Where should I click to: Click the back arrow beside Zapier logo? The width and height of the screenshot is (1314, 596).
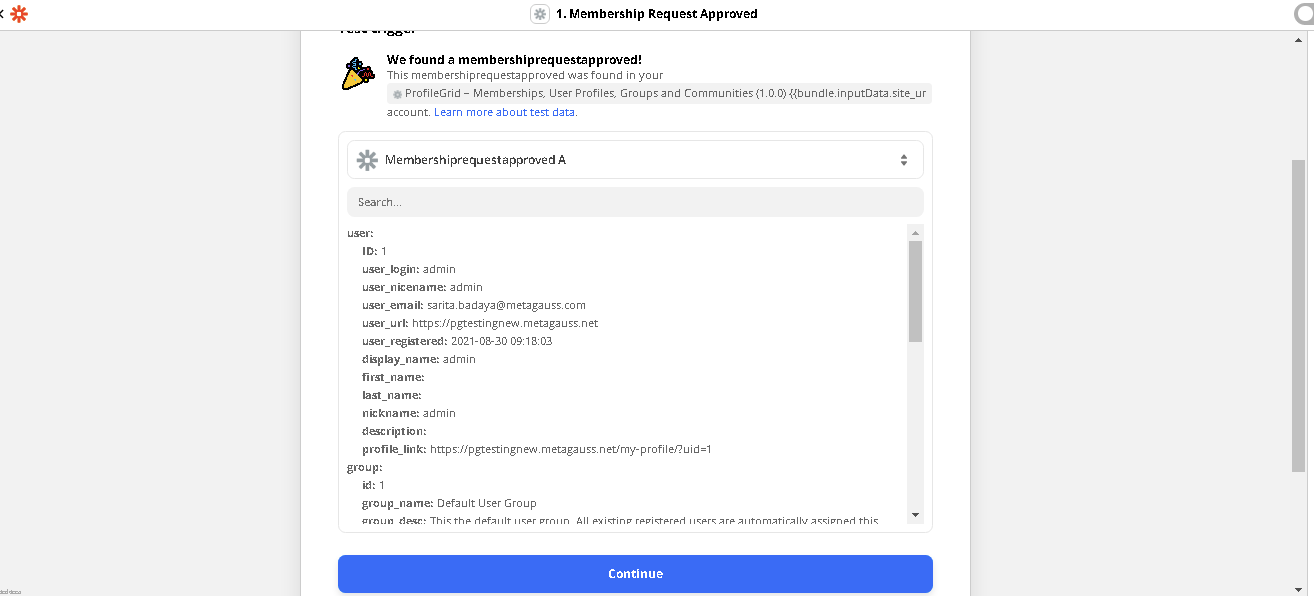(3, 14)
